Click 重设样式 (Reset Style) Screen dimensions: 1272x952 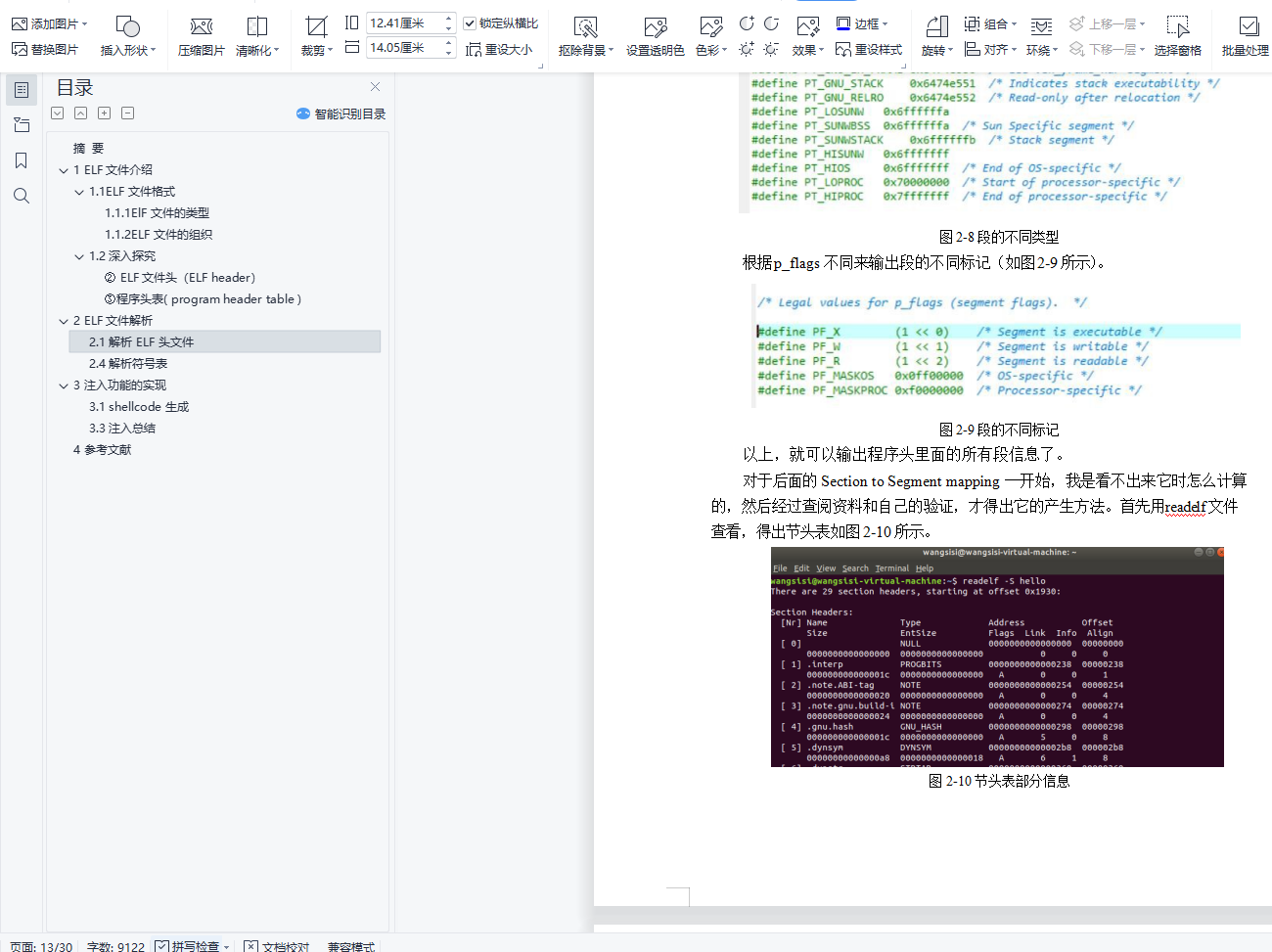click(869, 49)
